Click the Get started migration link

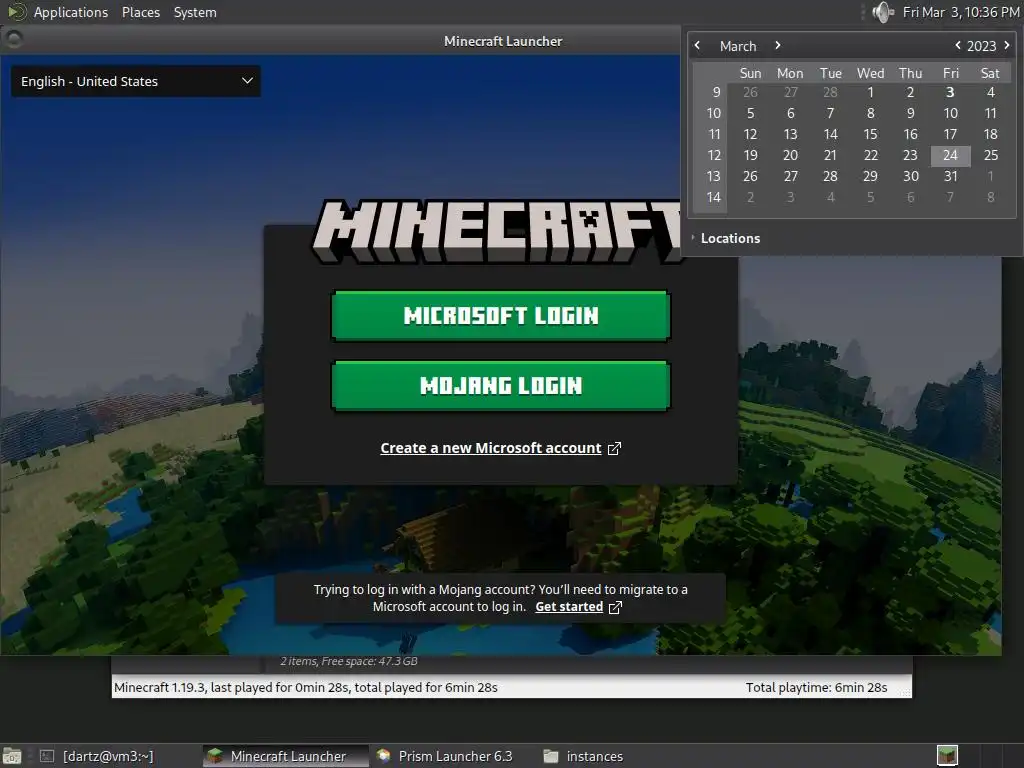tap(569, 607)
